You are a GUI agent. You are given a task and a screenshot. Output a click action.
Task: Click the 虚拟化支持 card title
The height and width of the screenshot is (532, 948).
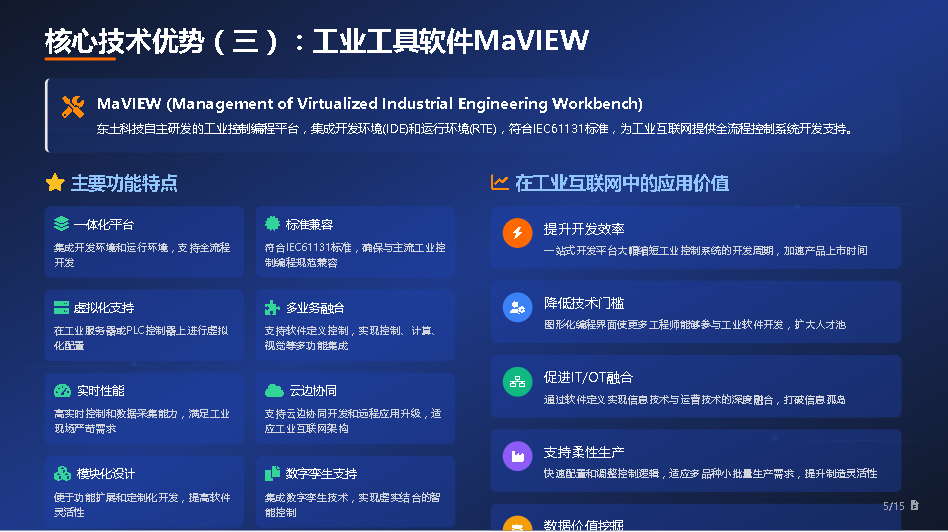(104, 308)
